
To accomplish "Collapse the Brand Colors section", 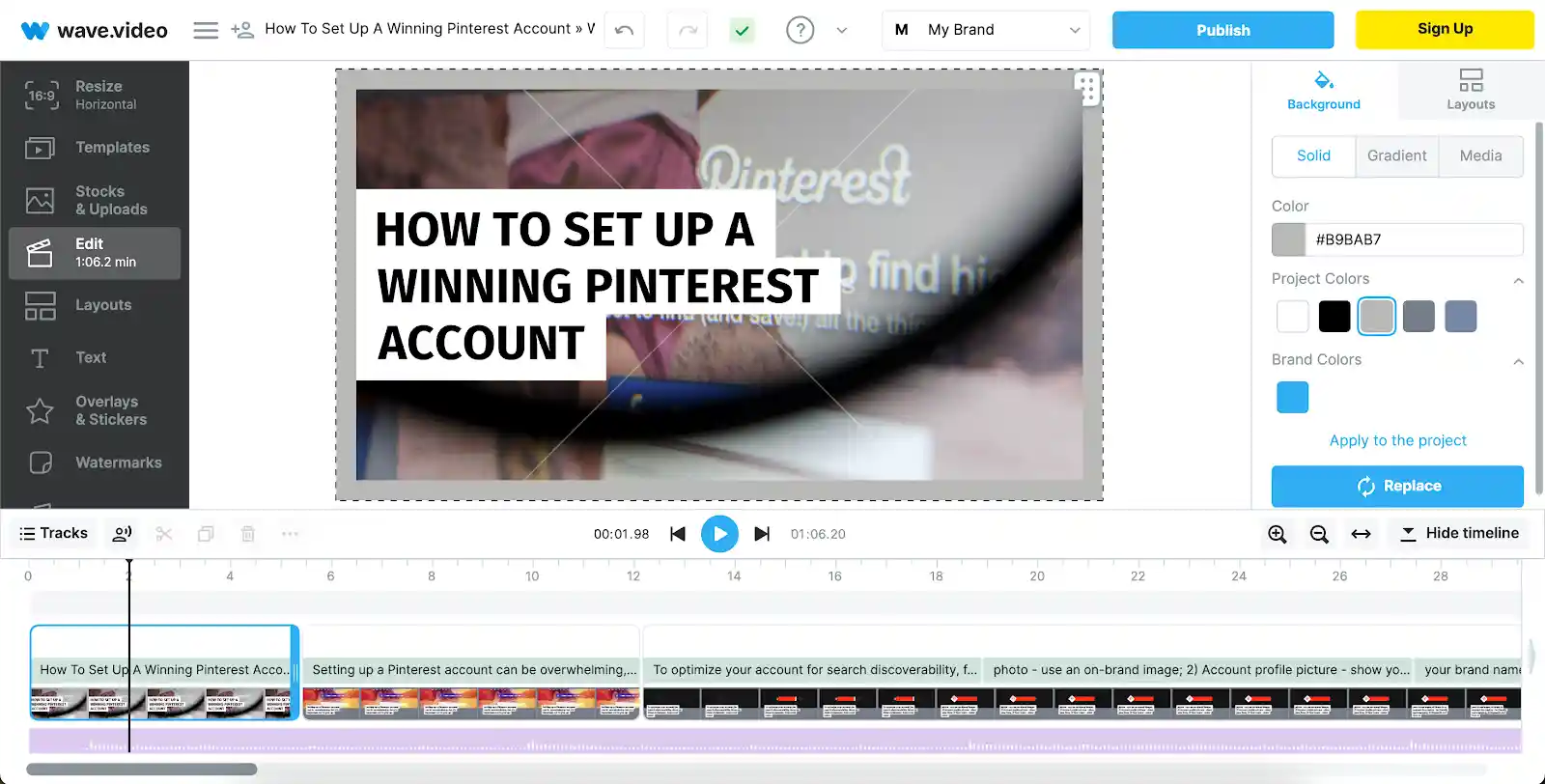I will click(1518, 361).
